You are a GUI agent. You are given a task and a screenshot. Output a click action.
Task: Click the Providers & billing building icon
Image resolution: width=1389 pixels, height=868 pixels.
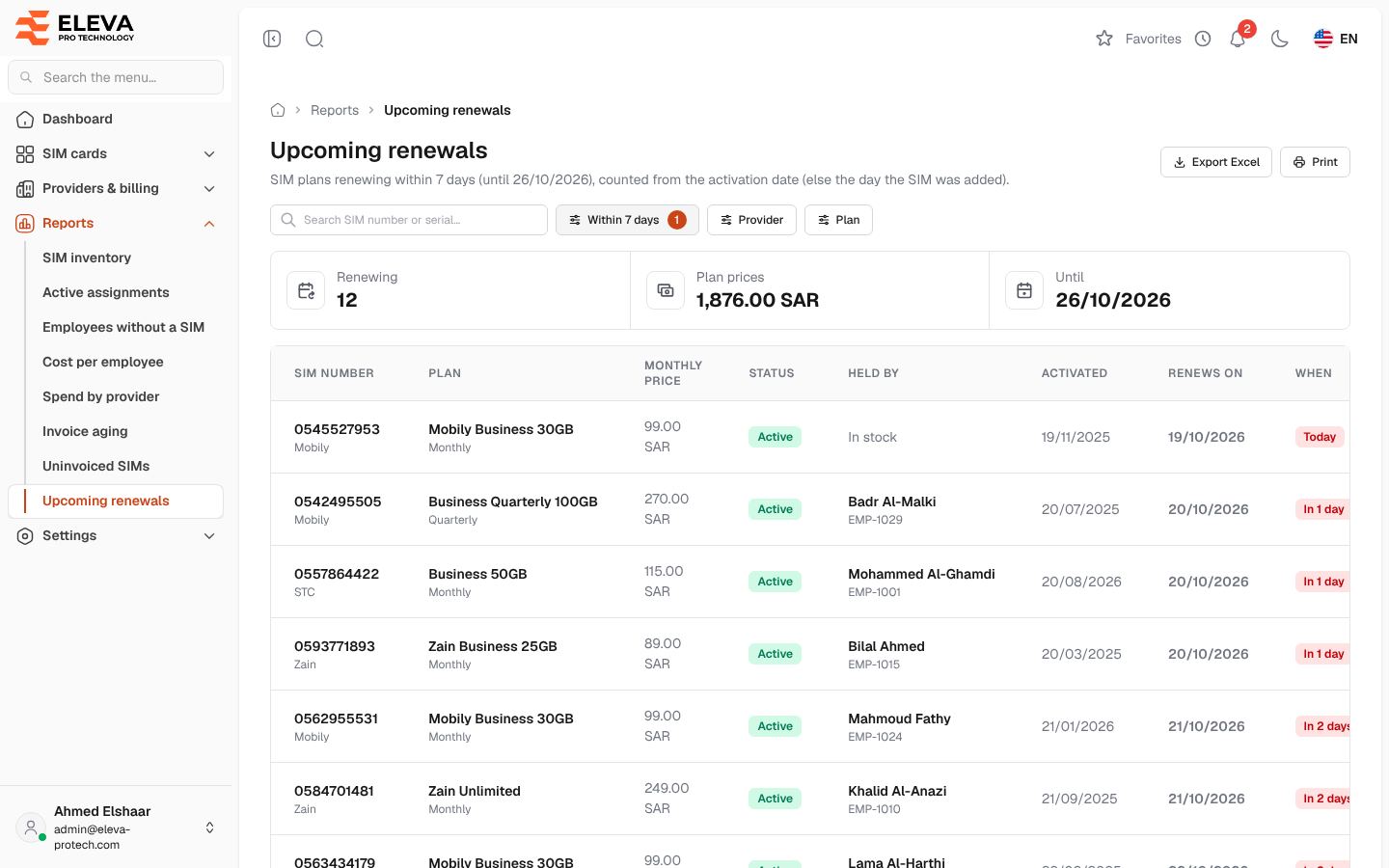[25, 188]
